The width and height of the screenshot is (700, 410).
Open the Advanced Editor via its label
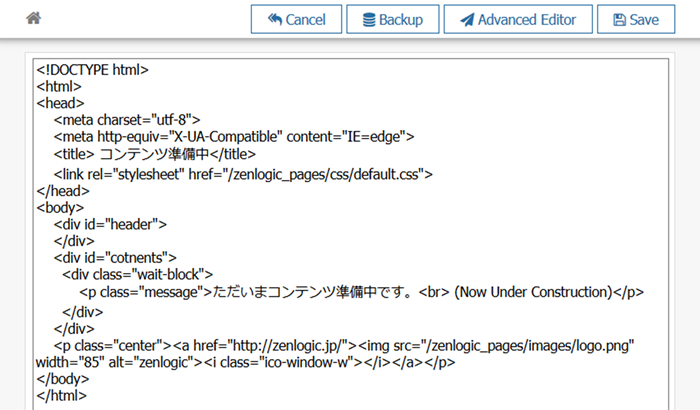coord(526,20)
